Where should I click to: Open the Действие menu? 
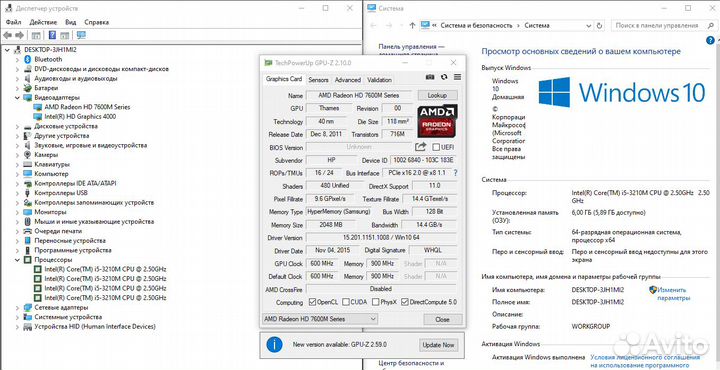[x=43, y=22]
